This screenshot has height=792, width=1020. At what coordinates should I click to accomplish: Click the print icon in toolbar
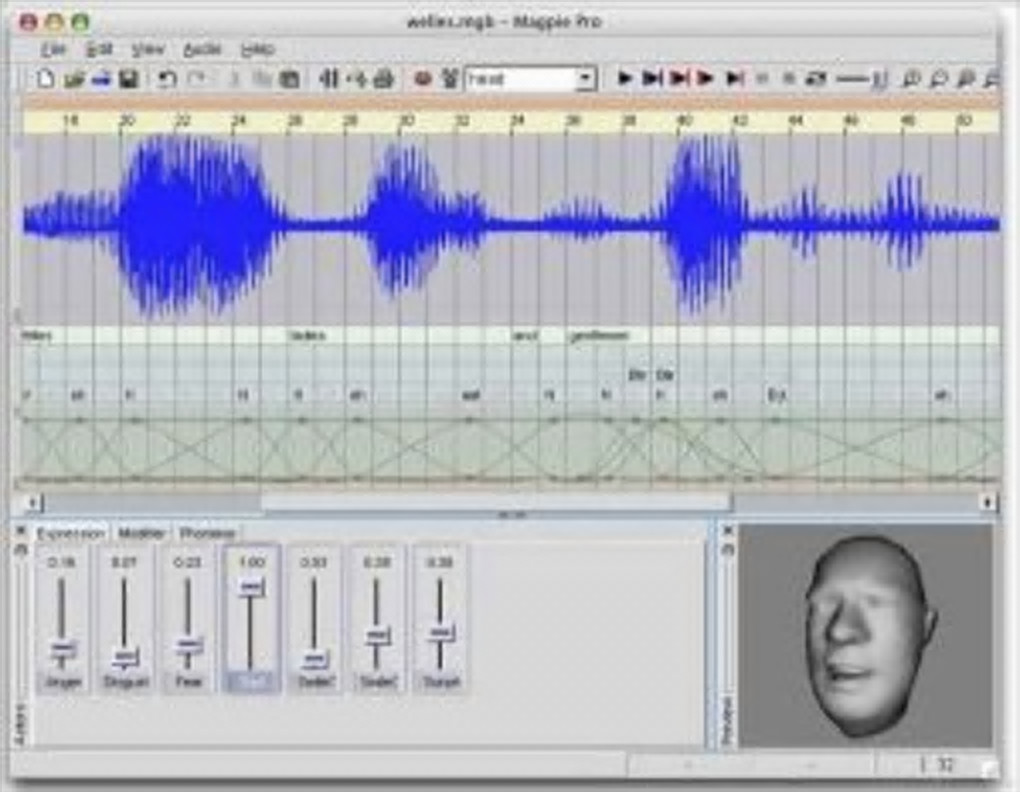pos(384,79)
